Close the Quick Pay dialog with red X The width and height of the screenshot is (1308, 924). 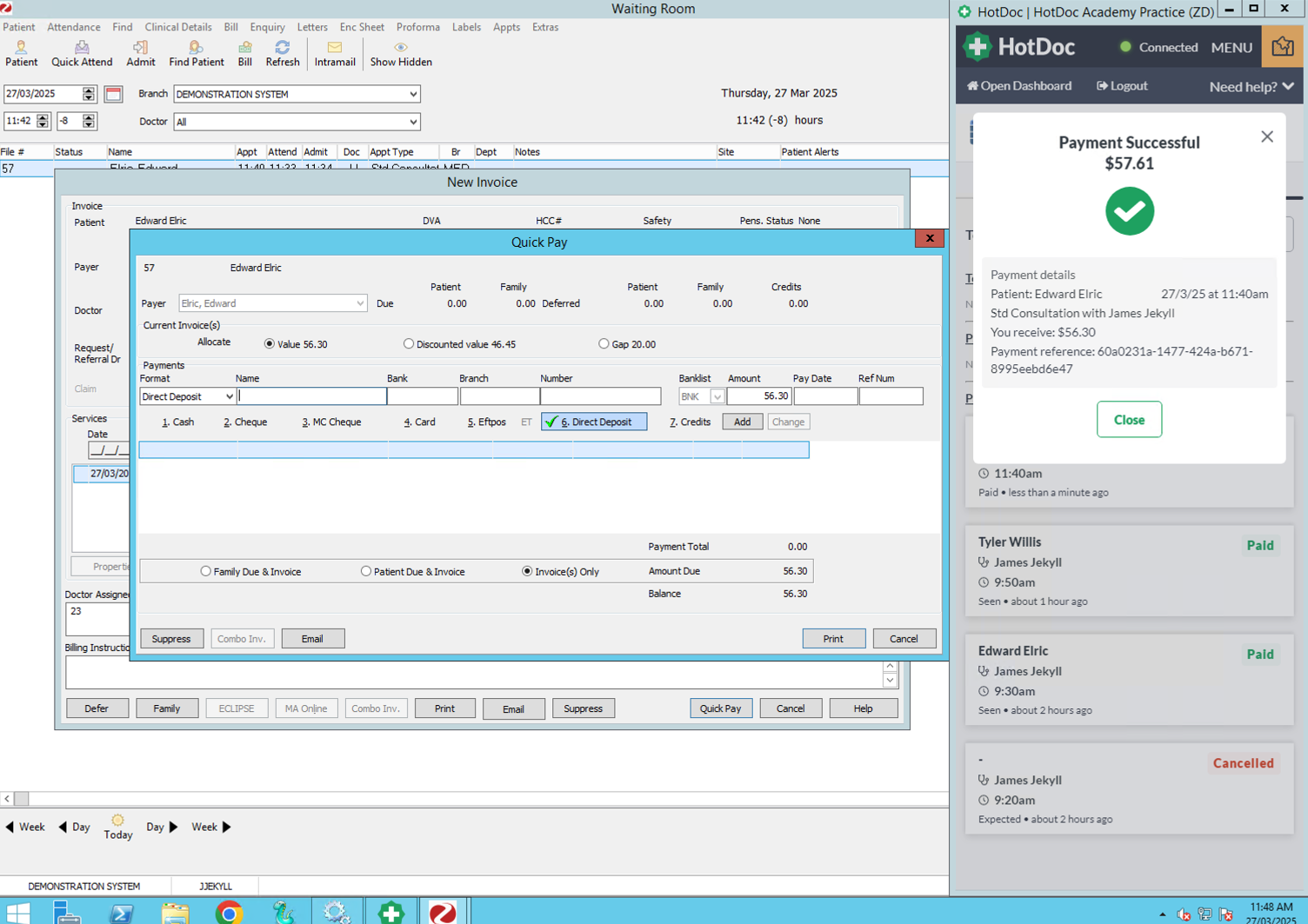pyautogui.click(x=929, y=238)
